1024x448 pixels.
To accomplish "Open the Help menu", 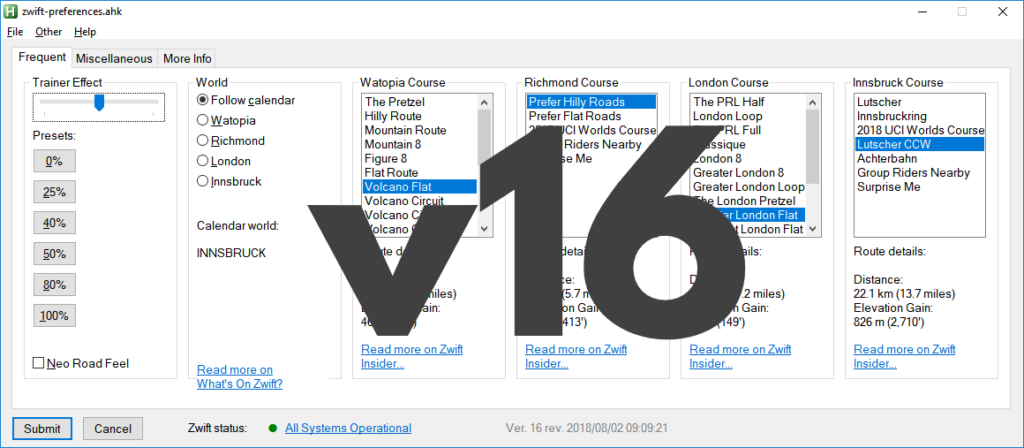I will click(85, 31).
